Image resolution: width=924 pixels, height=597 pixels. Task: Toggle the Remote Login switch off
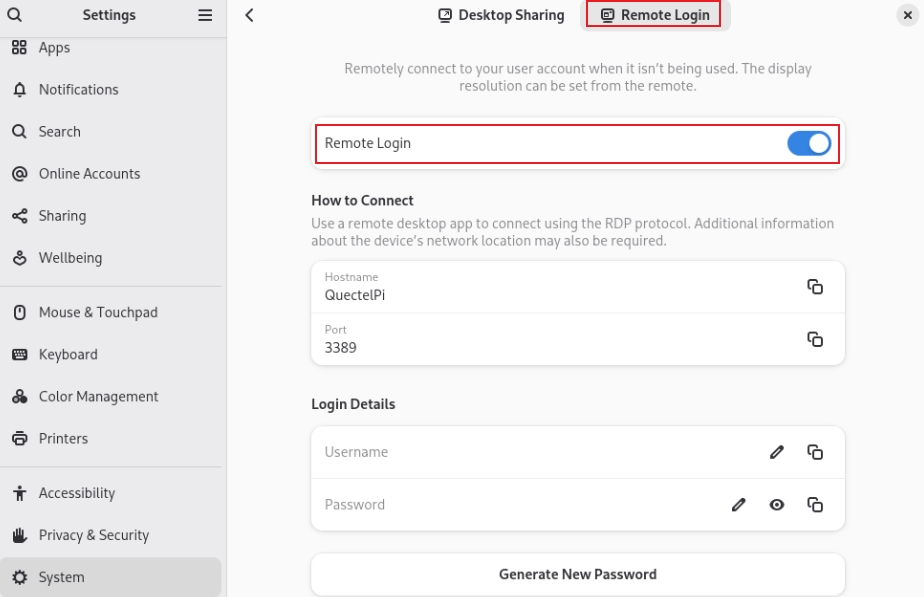(x=808, y=143)
